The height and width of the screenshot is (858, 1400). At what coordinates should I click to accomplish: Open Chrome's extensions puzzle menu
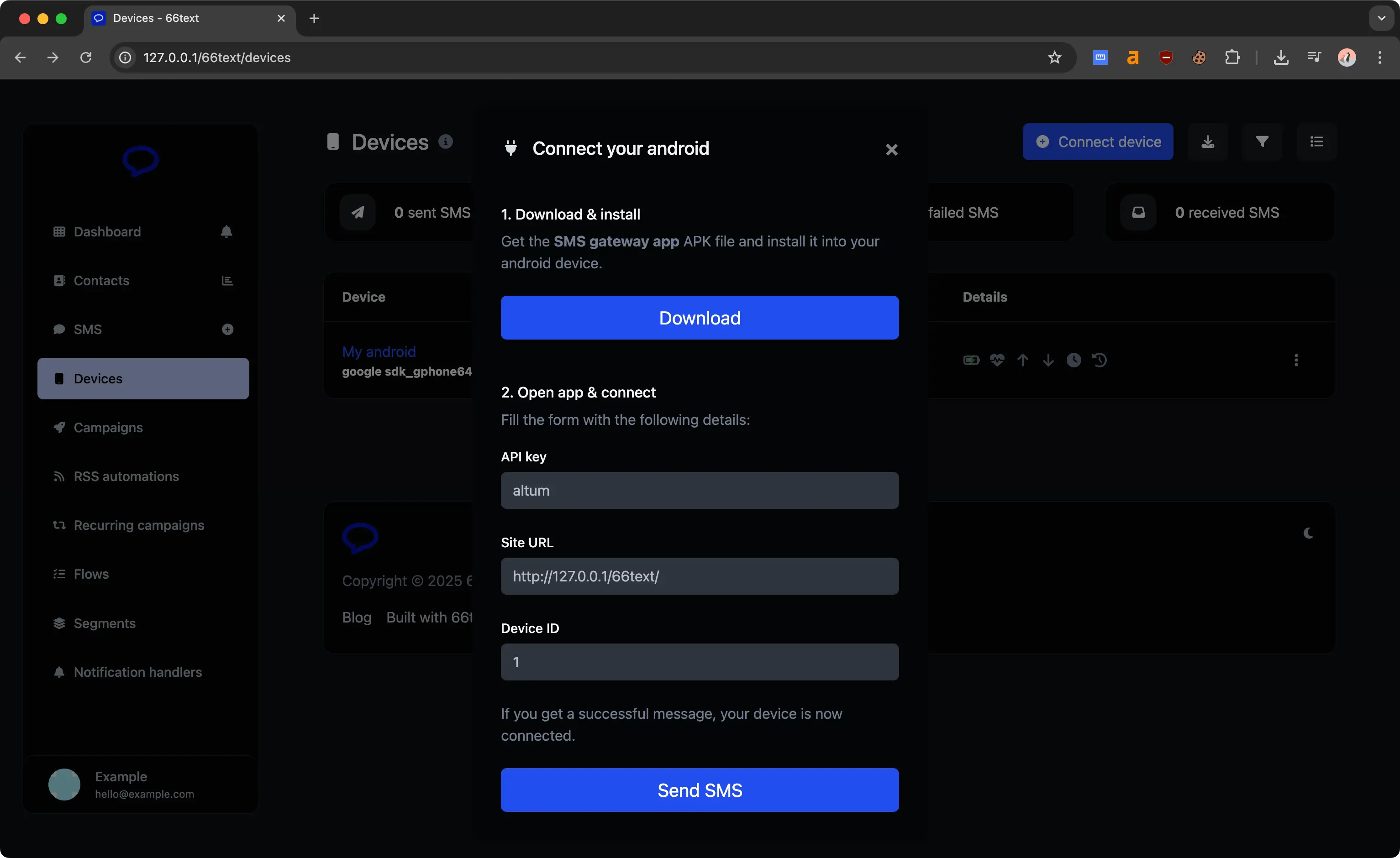point(1233,58)
